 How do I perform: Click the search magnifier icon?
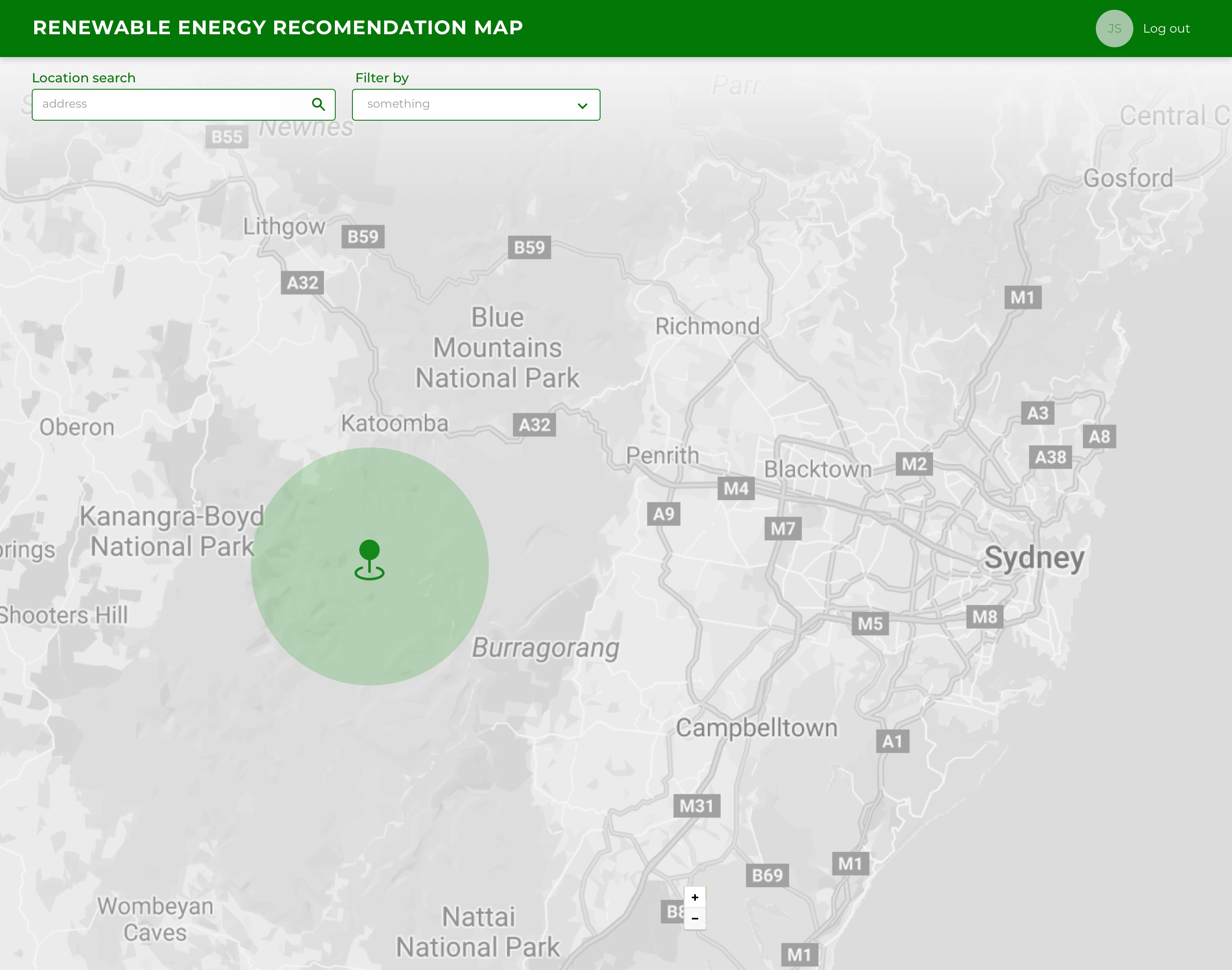coord(319,104)
